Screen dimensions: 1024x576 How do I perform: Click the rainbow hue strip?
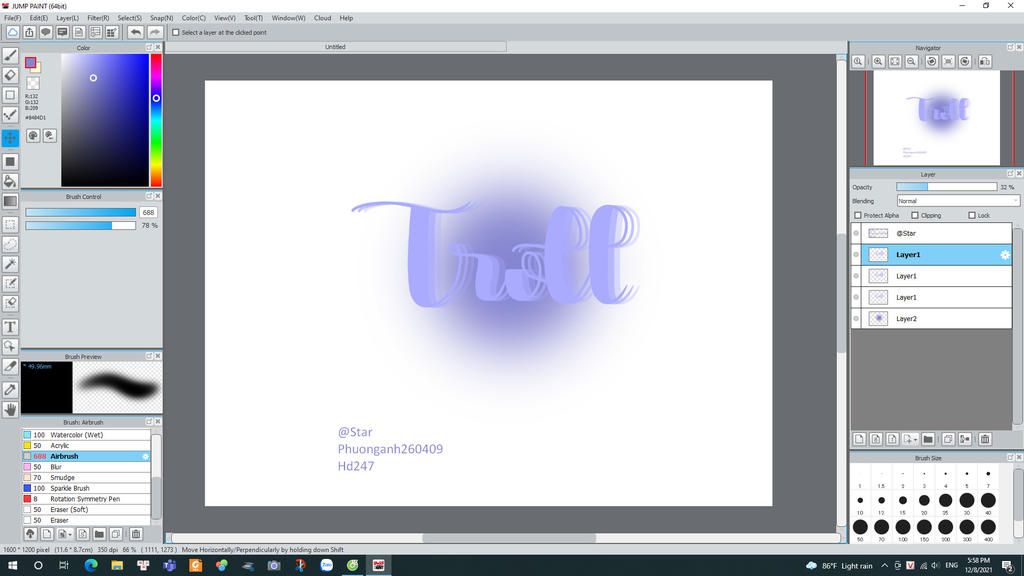click(x=156, y=120)
